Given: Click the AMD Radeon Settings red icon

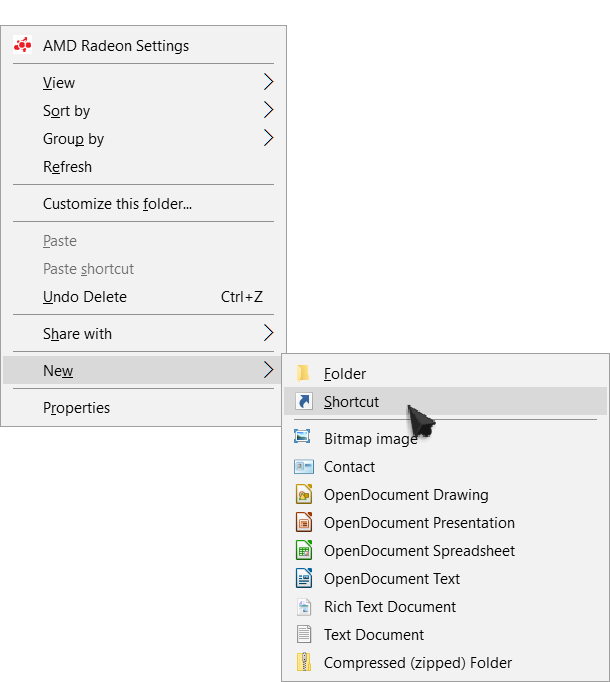Looking at the screenshot, I should (x=23, y=45).
